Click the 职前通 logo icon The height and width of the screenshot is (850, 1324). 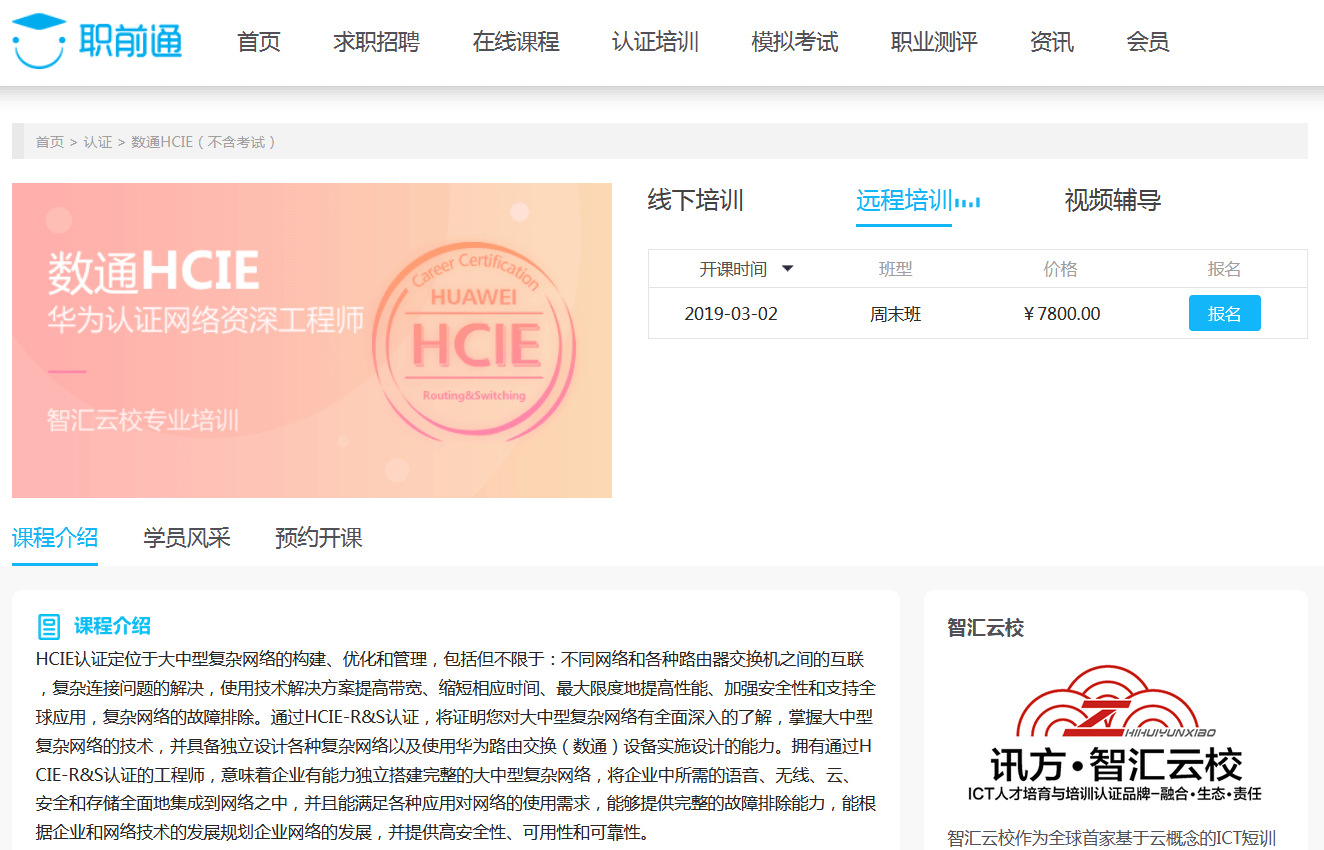40,40
